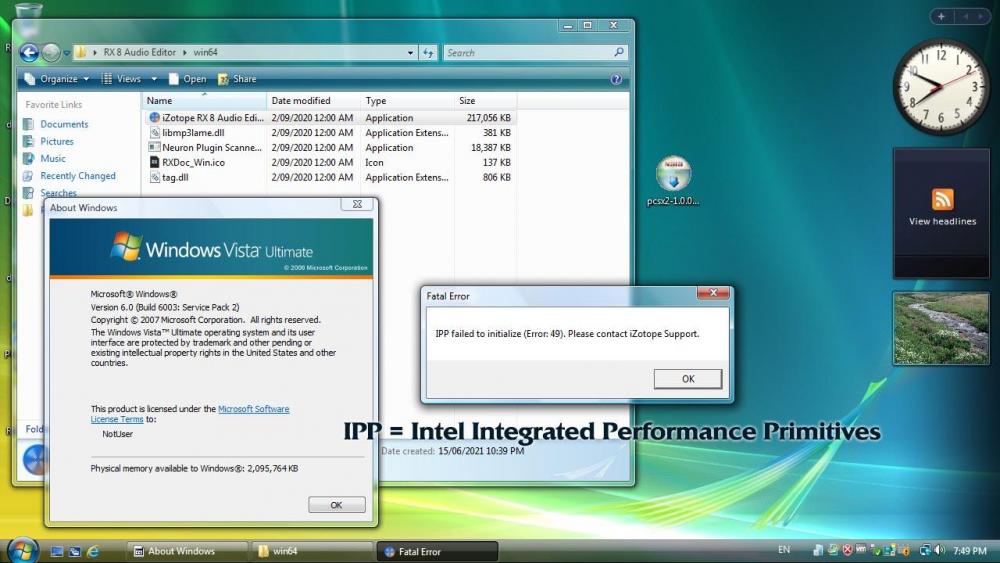The height and width of the screenshot is (563, 1000).
Task: Click the sidebar add gadget plus button
Action: click(x=941, y=17)
